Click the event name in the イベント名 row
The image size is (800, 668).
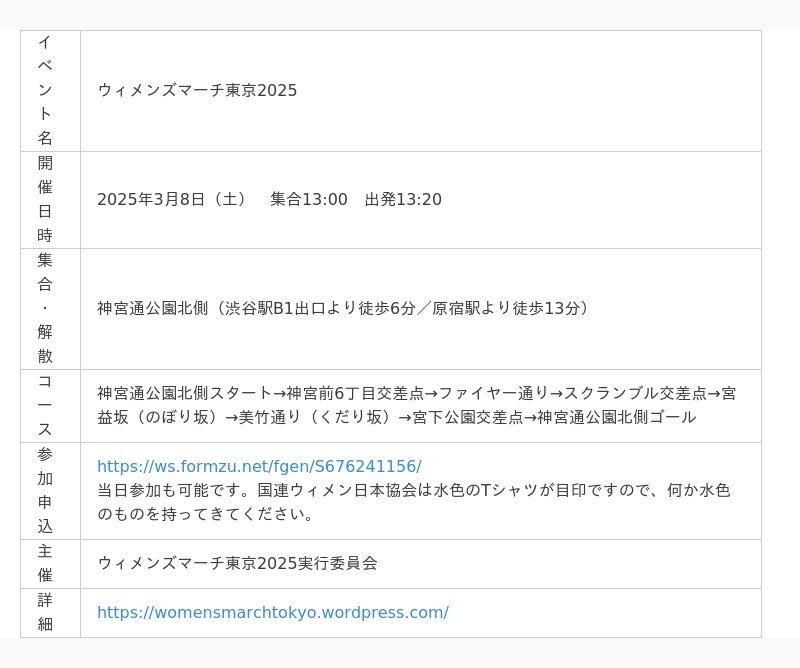pyautogui.click(x=197, y=90)
